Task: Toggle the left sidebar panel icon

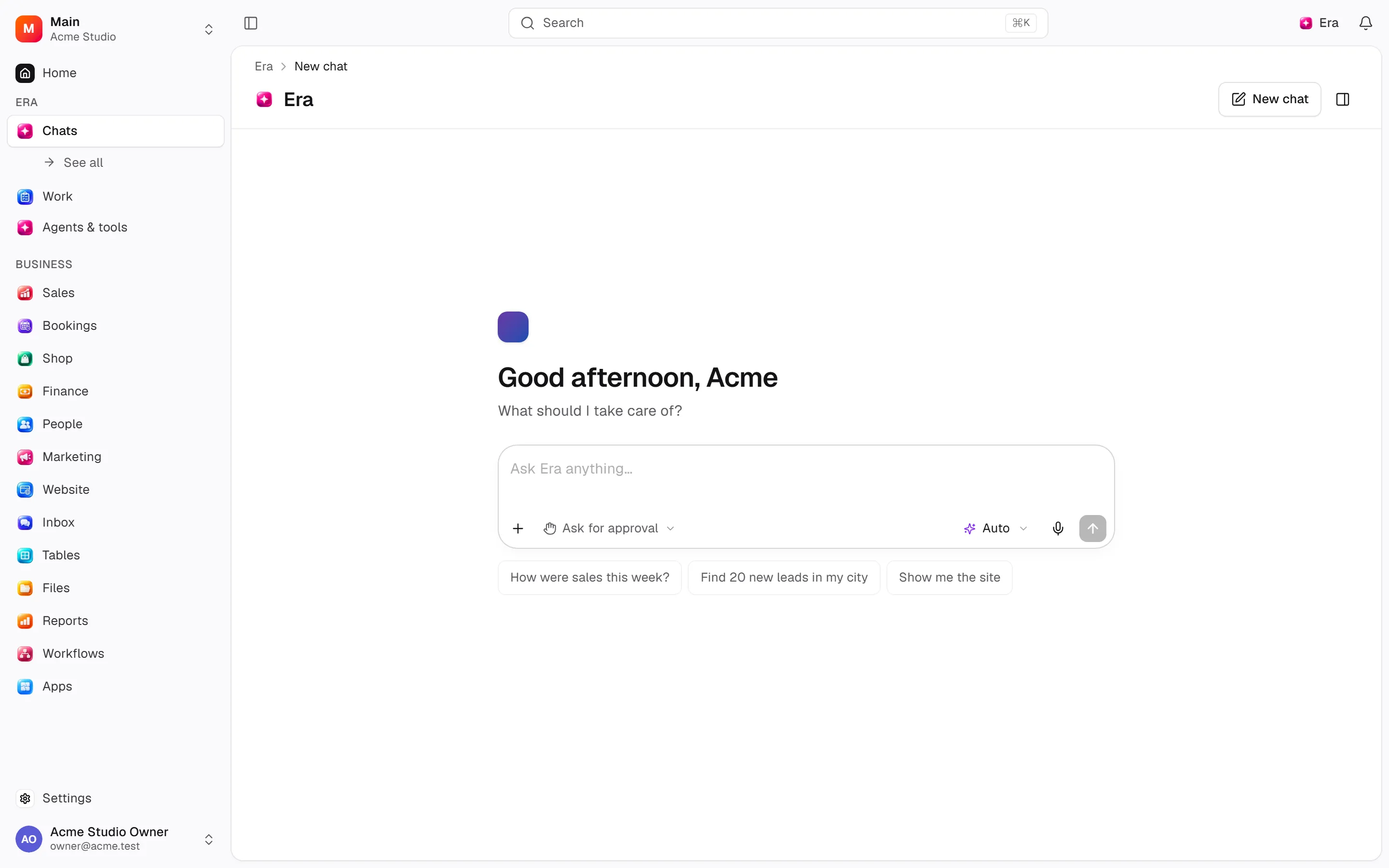Action: (251, 23)
